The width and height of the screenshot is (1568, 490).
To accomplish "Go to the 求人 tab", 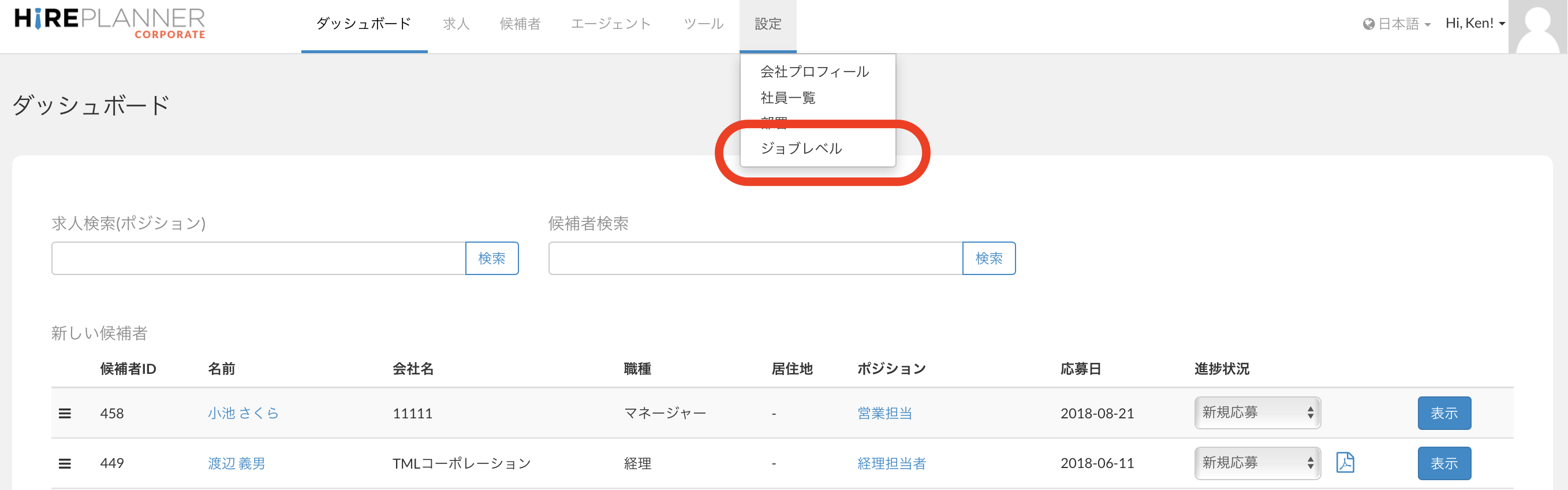I will (456, 24).
